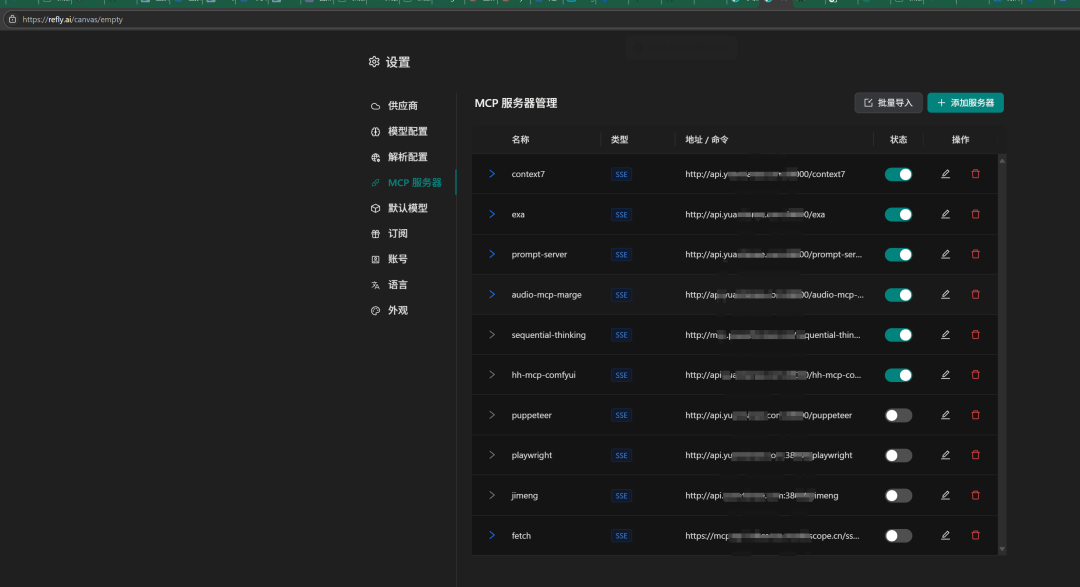Image resolution: width=1080 pixels, height=587 pixels.
Task: Enable the jimeng server toggle
Action: click(898, 495)
